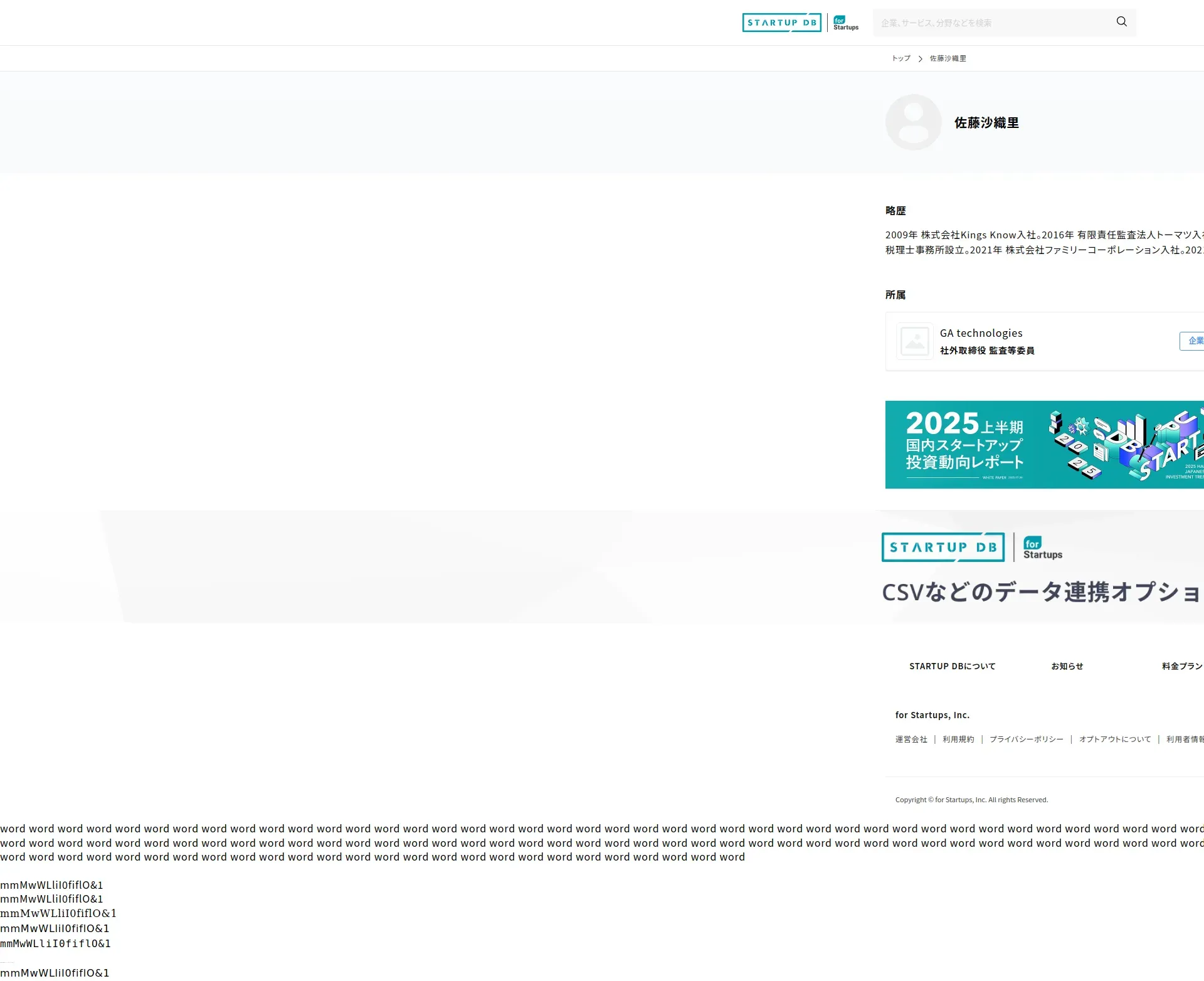Screen dimensions: 1204x981
Task: Open the 運営会社 footer link
Action: click(911, 740)
